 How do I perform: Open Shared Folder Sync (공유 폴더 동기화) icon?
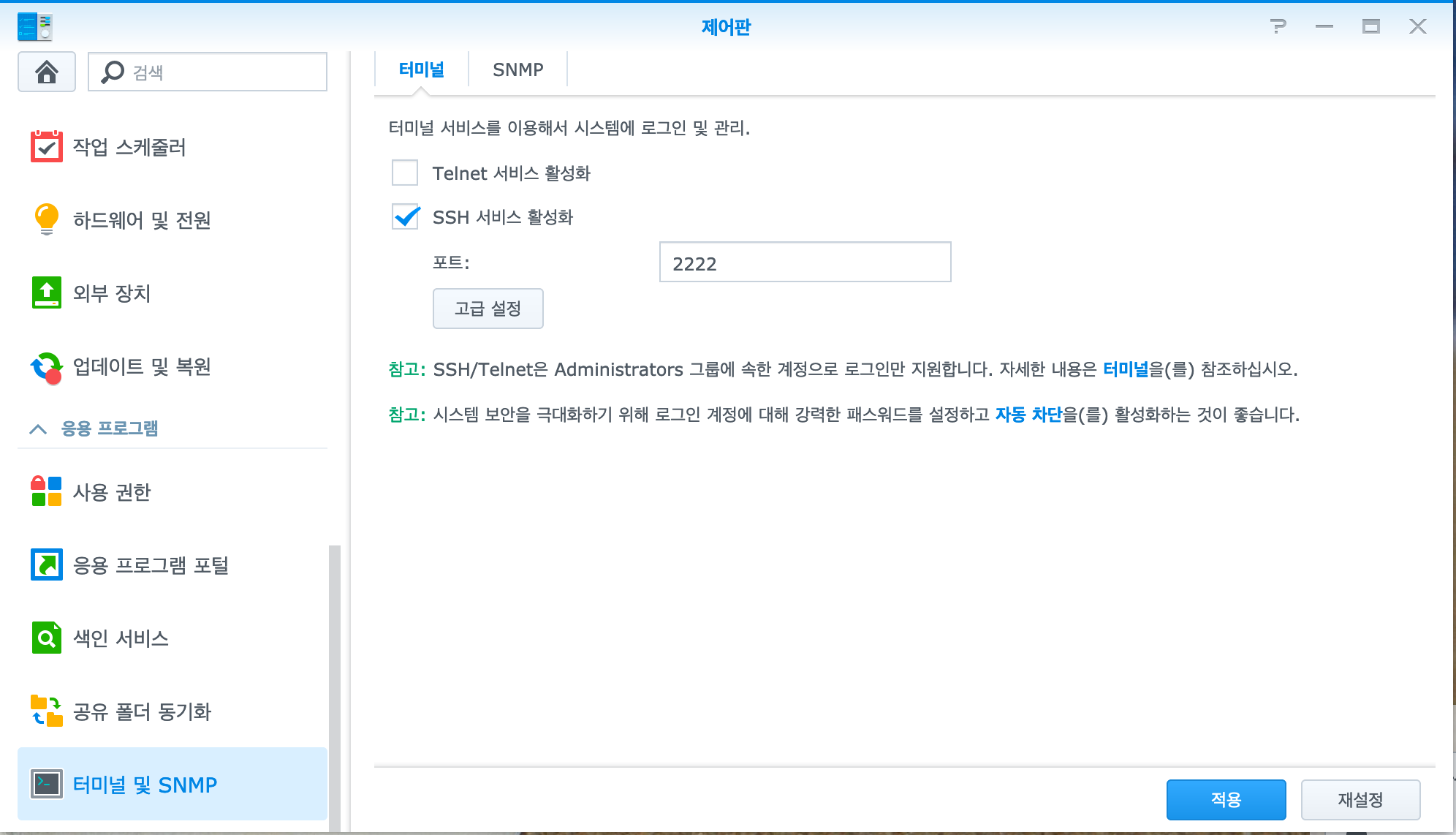click(x=46, y=711)
